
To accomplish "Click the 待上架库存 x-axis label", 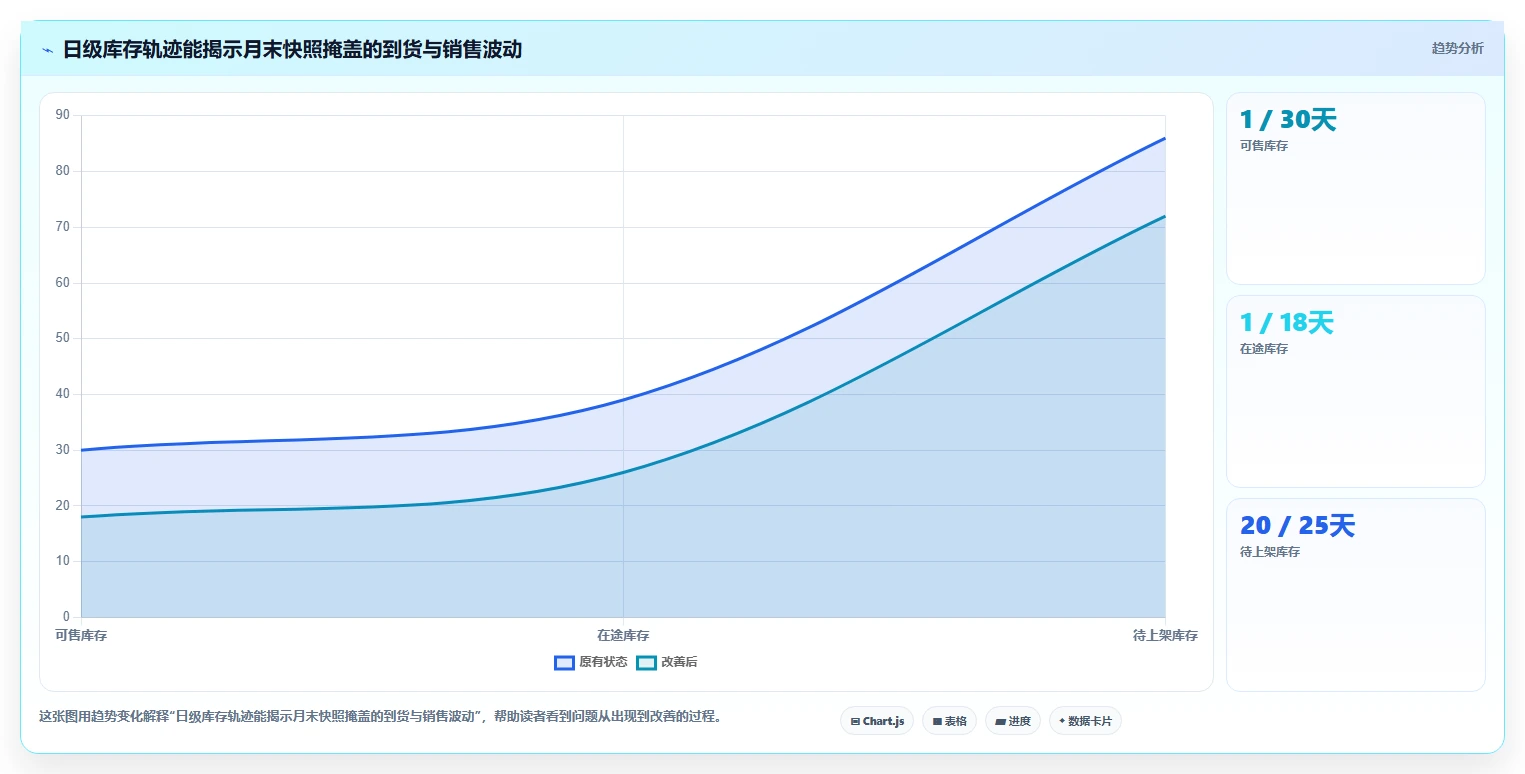I will 1165,635.
